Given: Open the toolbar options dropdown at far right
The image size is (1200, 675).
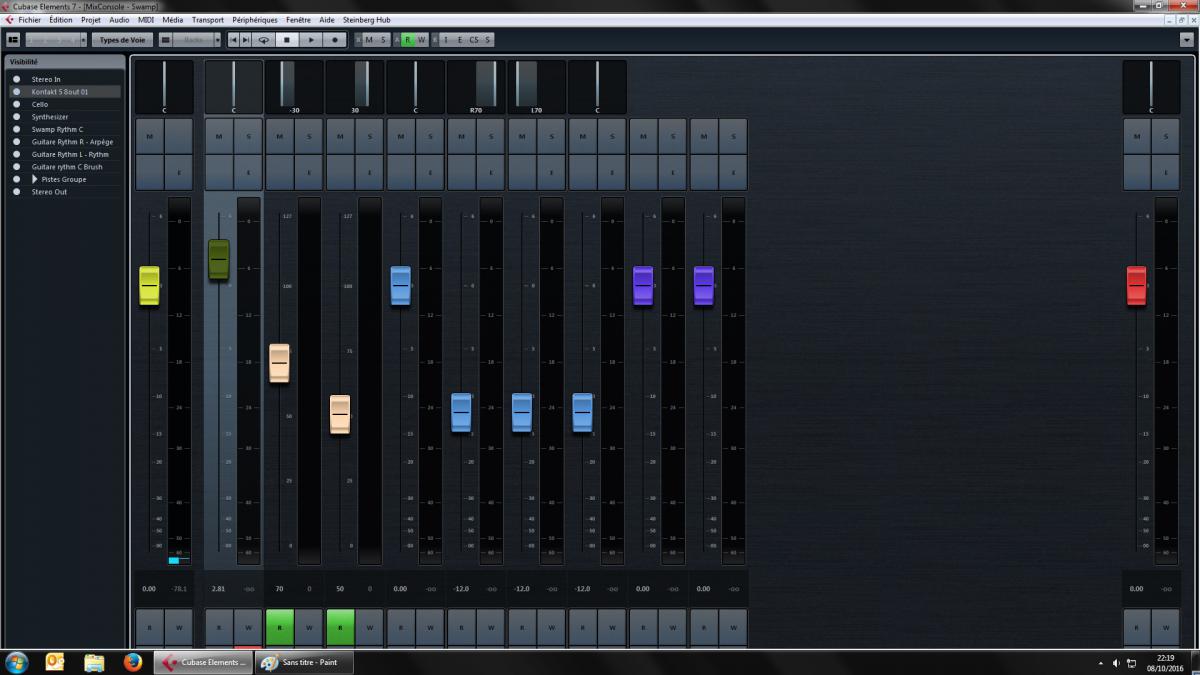Looking at the screenshot, I should pos(1186,40).
